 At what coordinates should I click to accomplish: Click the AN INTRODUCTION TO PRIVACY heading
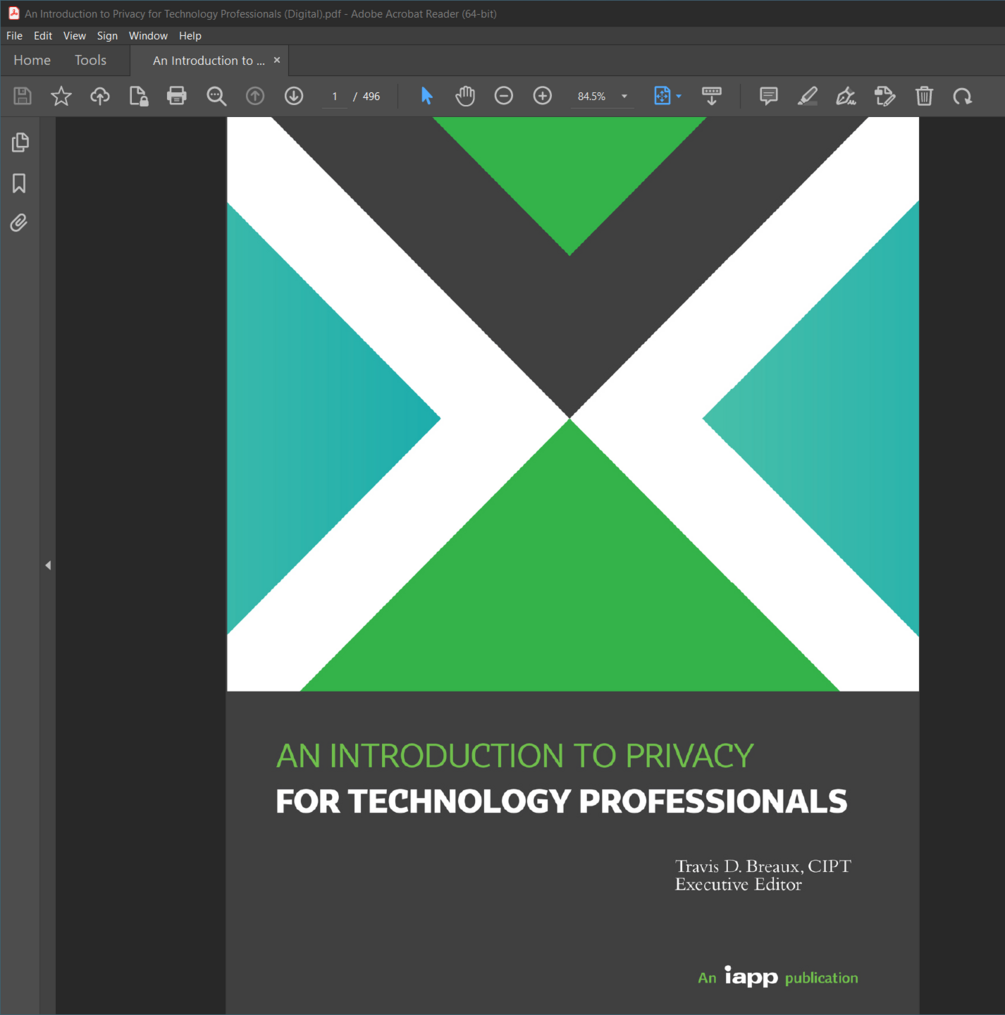(515, 755)
